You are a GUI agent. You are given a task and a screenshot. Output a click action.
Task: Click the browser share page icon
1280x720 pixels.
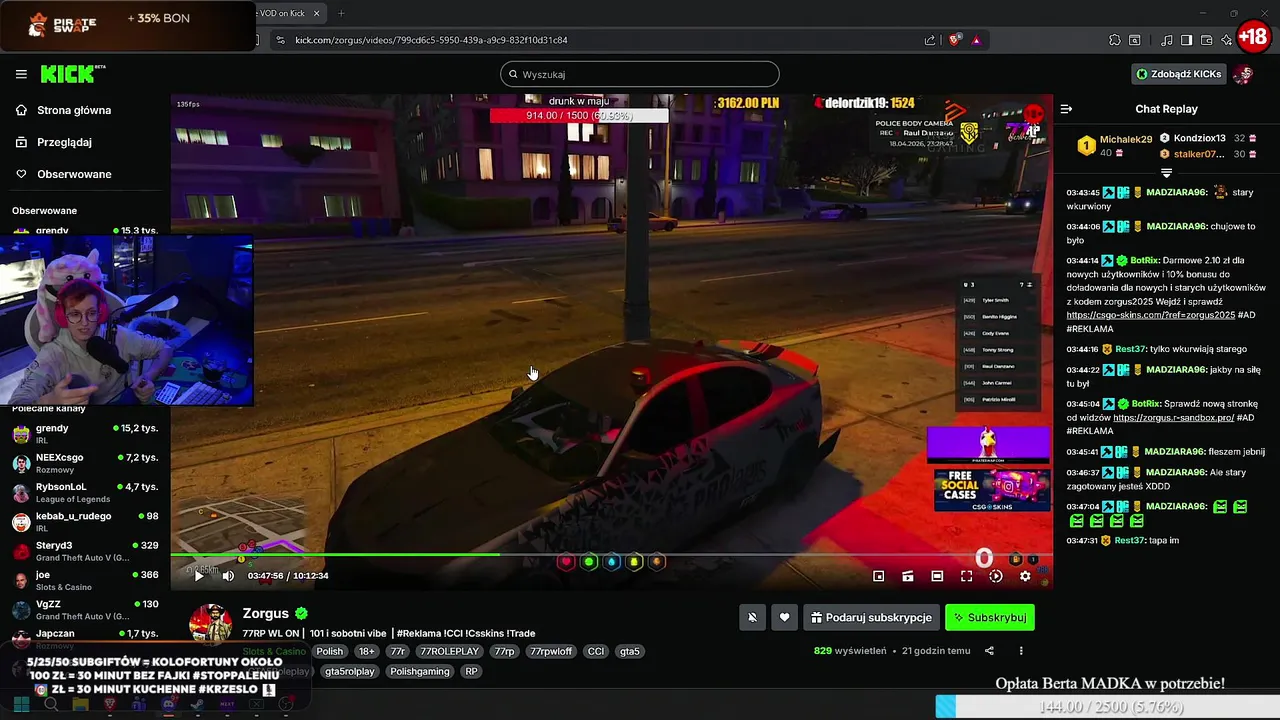930,40
